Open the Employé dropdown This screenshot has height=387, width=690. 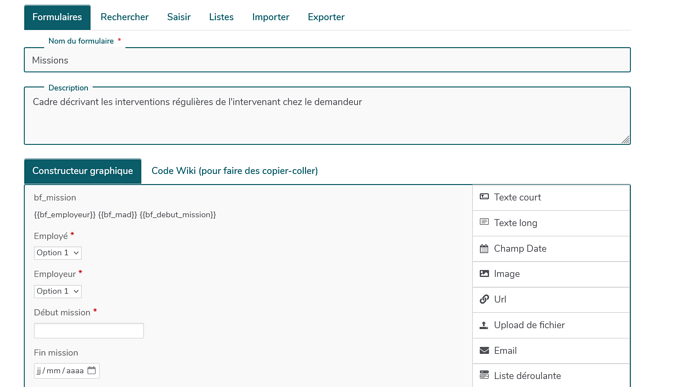(58, 253)
